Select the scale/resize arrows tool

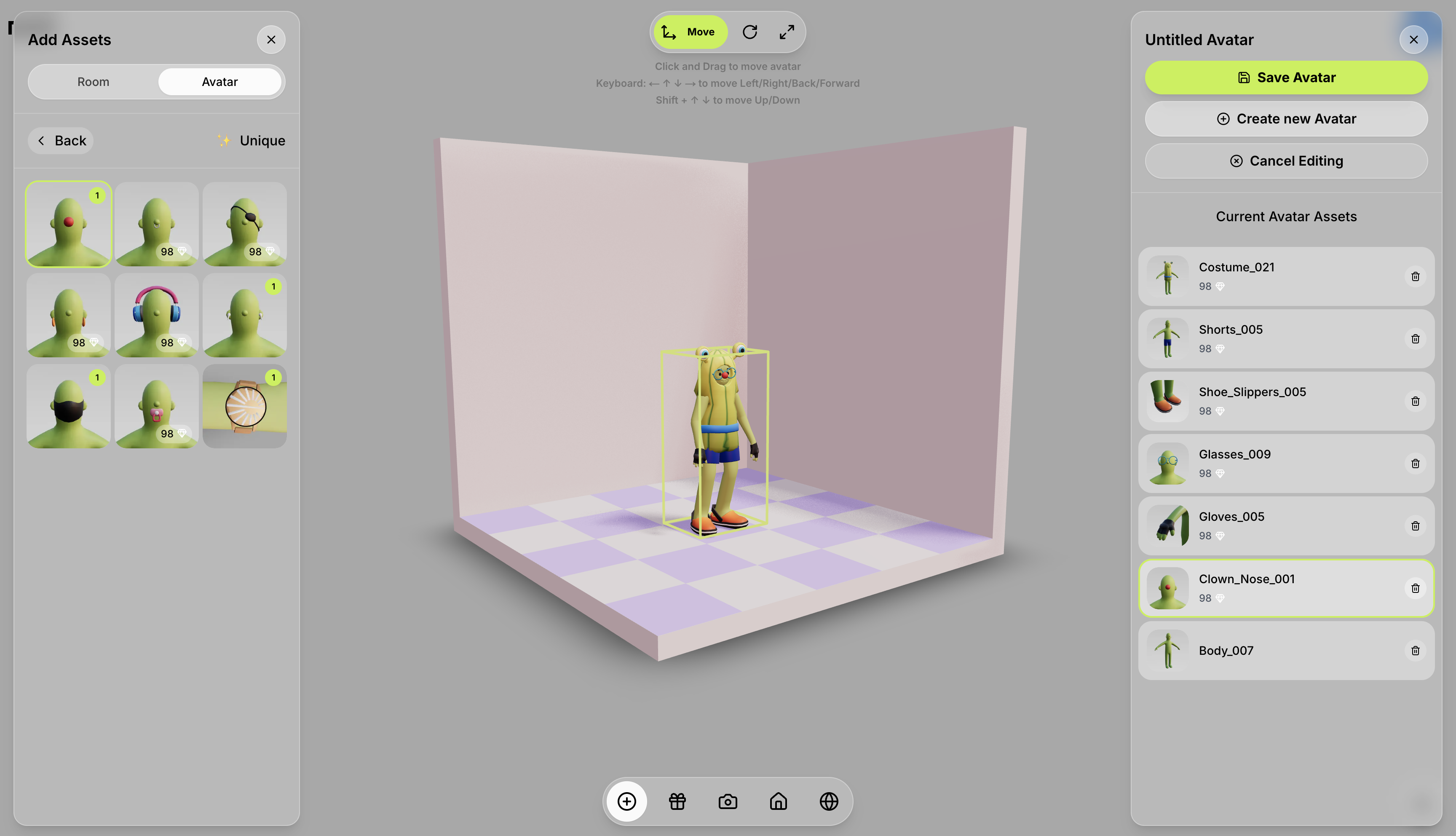click(786, 32)
